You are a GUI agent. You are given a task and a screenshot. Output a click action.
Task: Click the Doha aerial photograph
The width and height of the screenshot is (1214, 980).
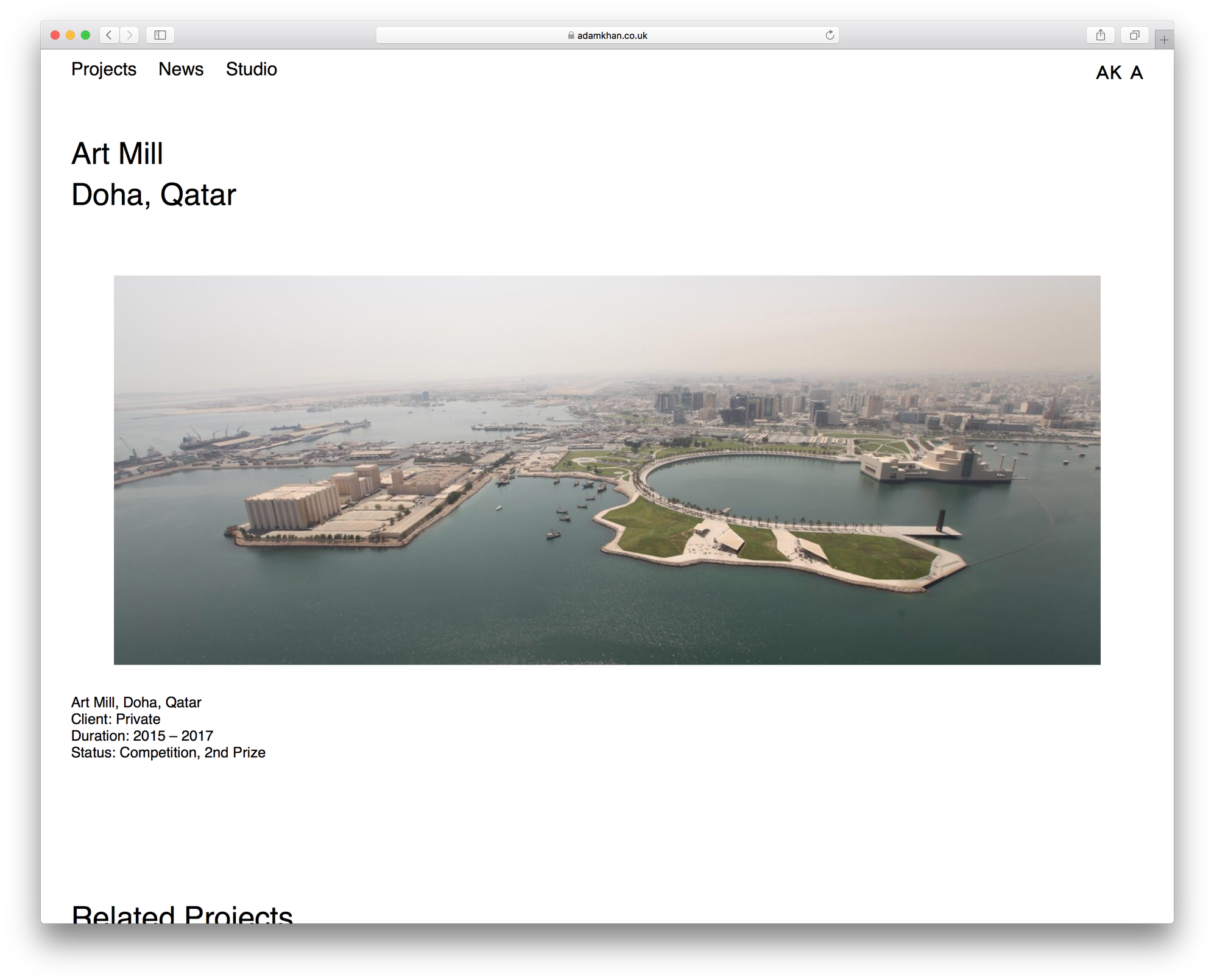[607, 470]
